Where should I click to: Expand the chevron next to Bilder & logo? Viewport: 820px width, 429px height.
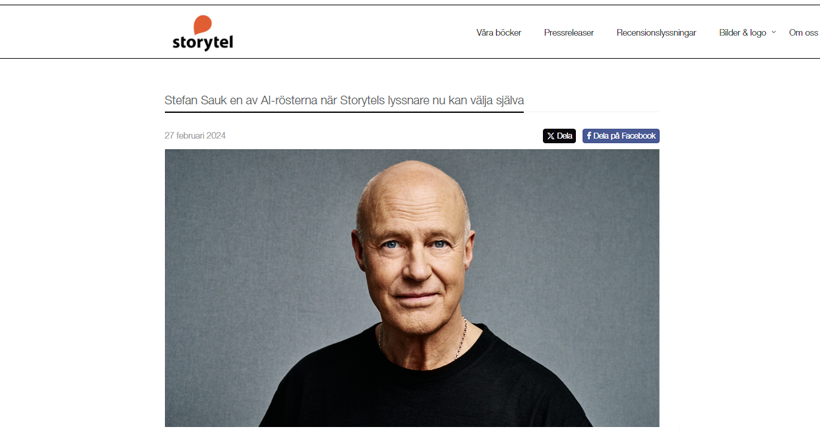click(774, 32)
